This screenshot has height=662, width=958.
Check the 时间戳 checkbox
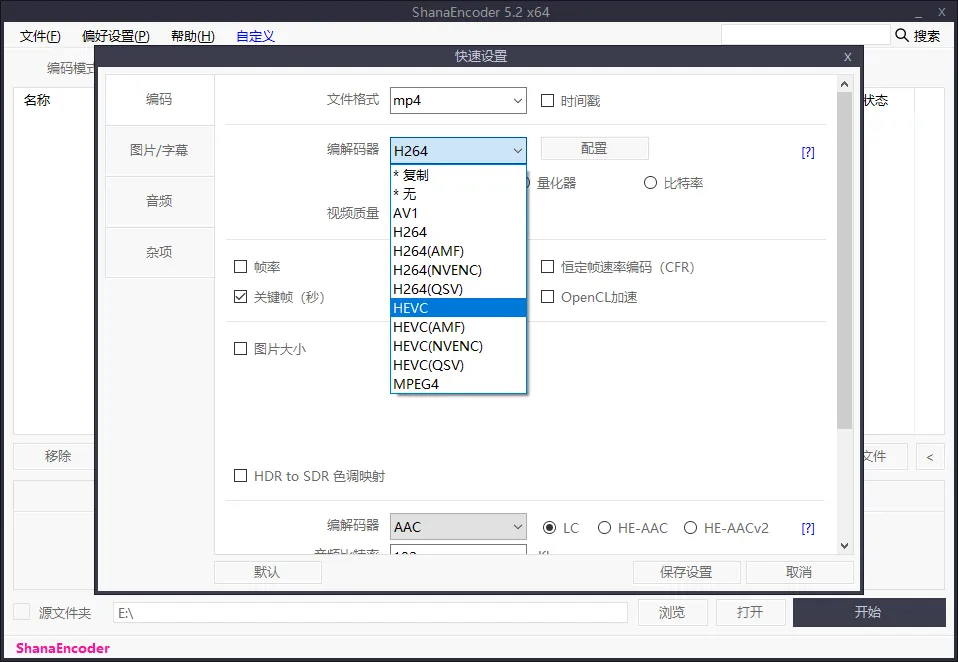[548, 100]
